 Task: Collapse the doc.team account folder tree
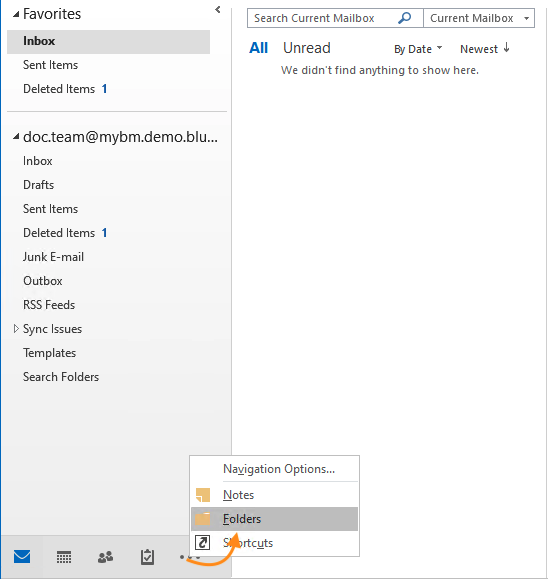tap(16, 137)
